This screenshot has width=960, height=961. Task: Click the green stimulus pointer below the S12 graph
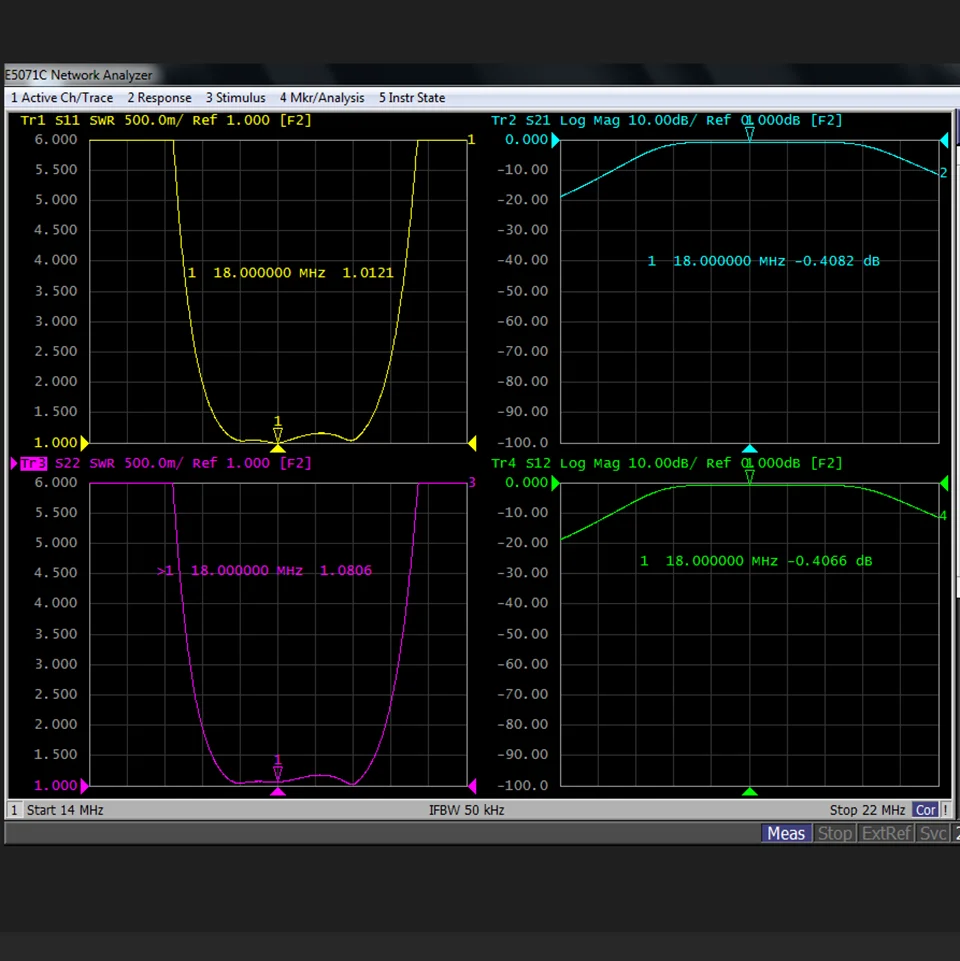(x=750, y=792)
